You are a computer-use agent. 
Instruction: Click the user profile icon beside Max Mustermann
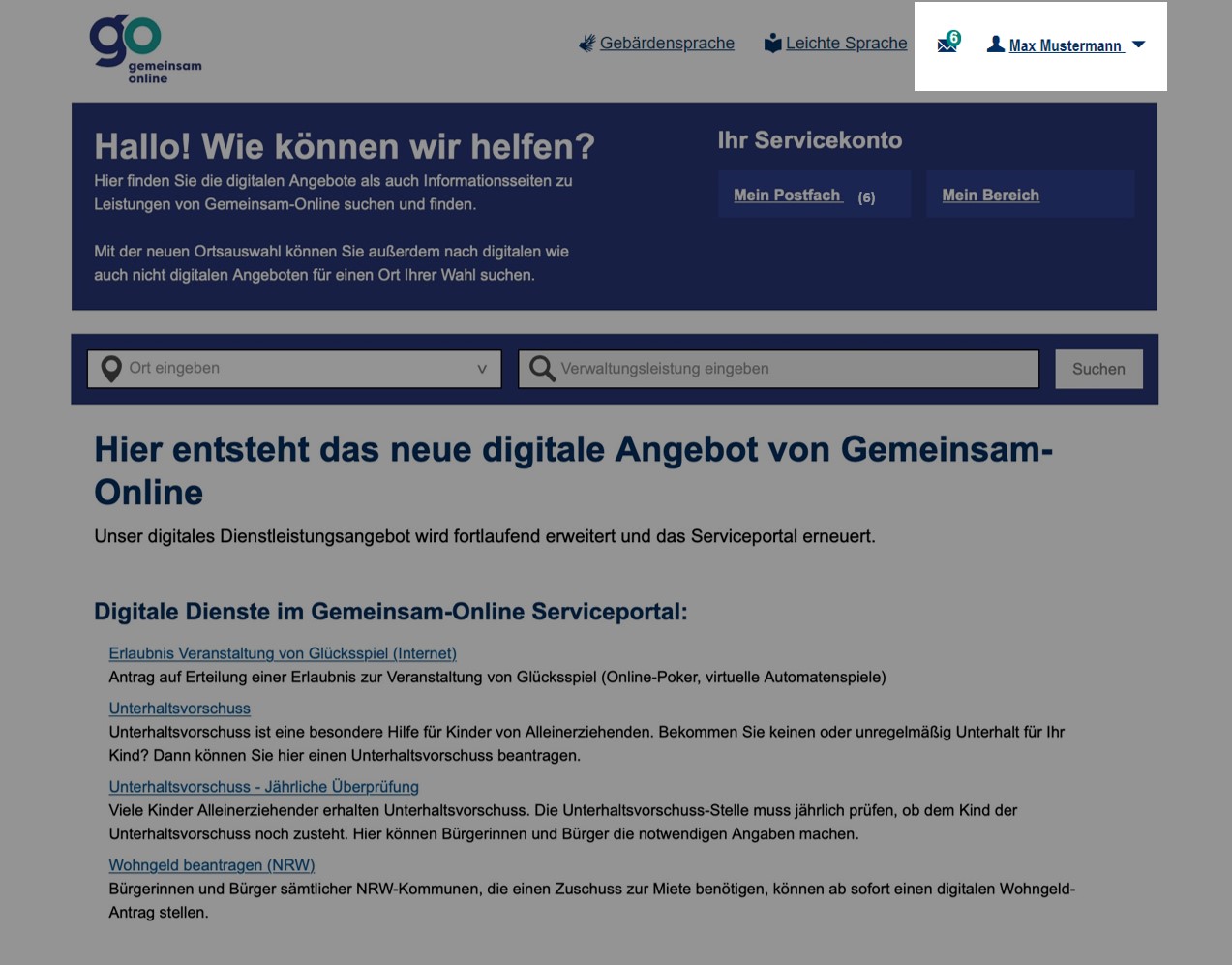pyautogui.click(x=995, y=44)
